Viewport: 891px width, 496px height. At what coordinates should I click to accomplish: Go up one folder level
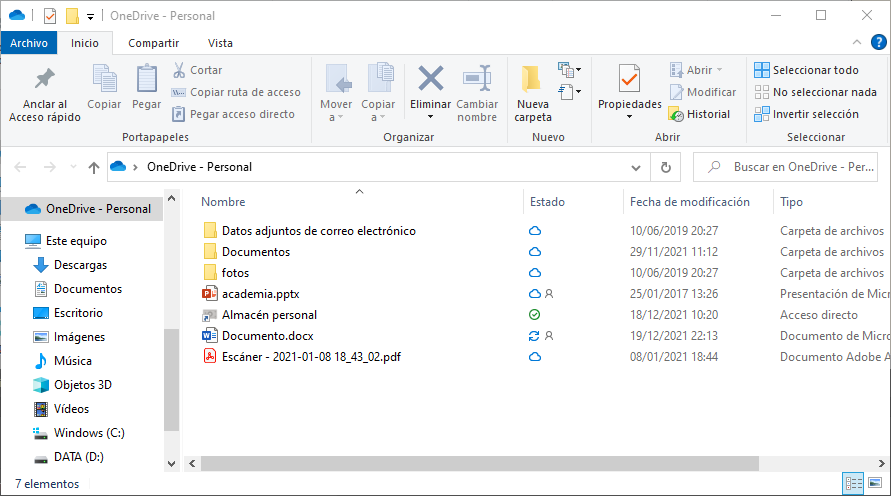(x=94, y=167)
